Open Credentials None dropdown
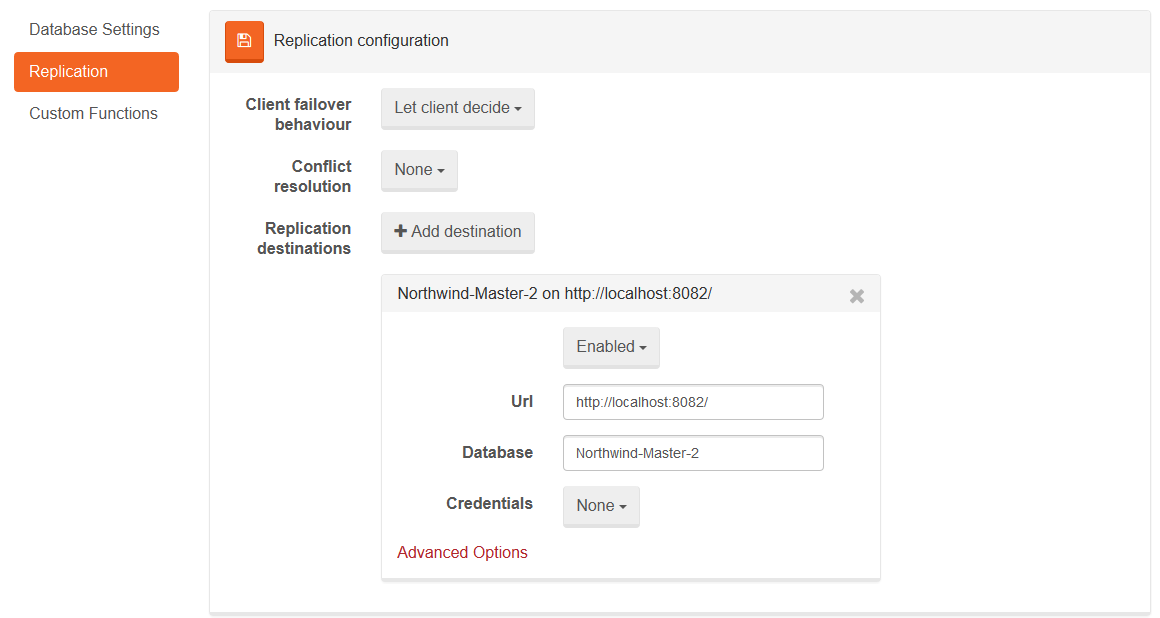The height and width of the screenshot is (618, 1160). coord(601,506)
